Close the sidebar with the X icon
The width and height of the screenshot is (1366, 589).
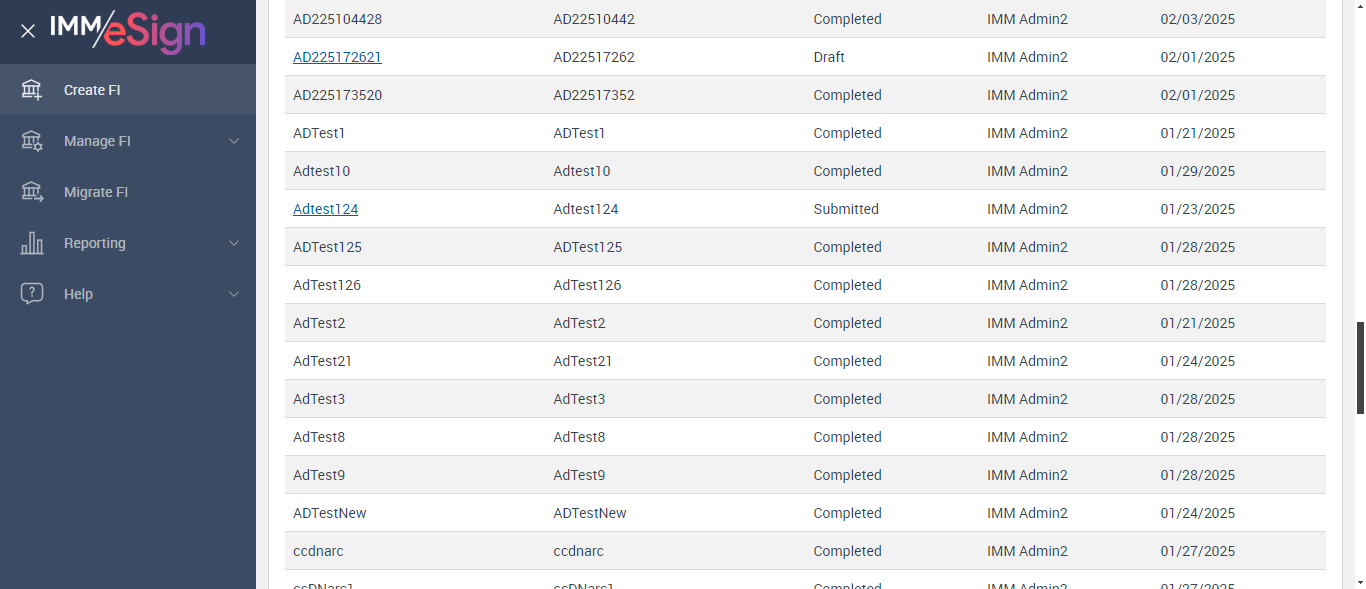[x=28, y=31]
